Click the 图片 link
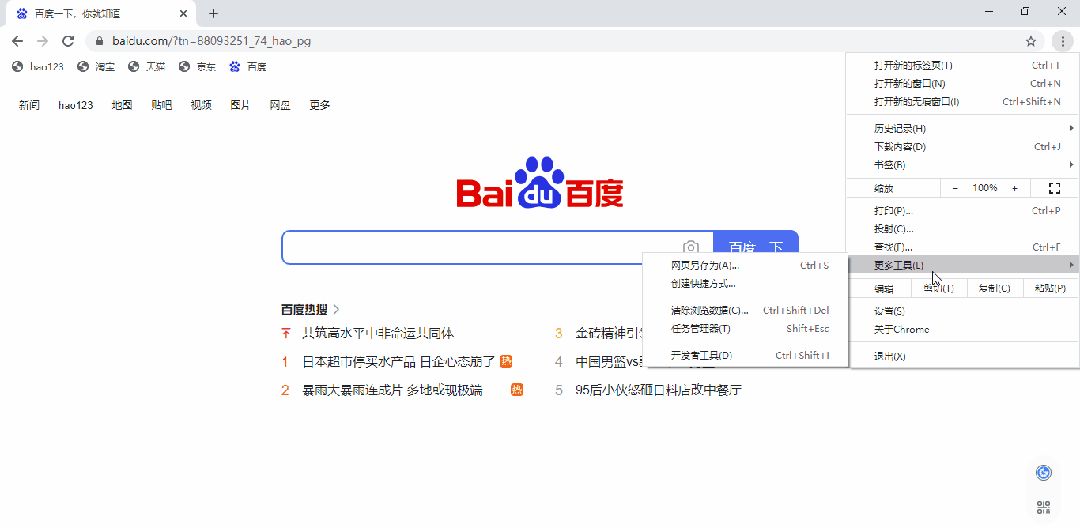Image resolution: width=1080 pixels, height=528 pixels. [240, 105]
